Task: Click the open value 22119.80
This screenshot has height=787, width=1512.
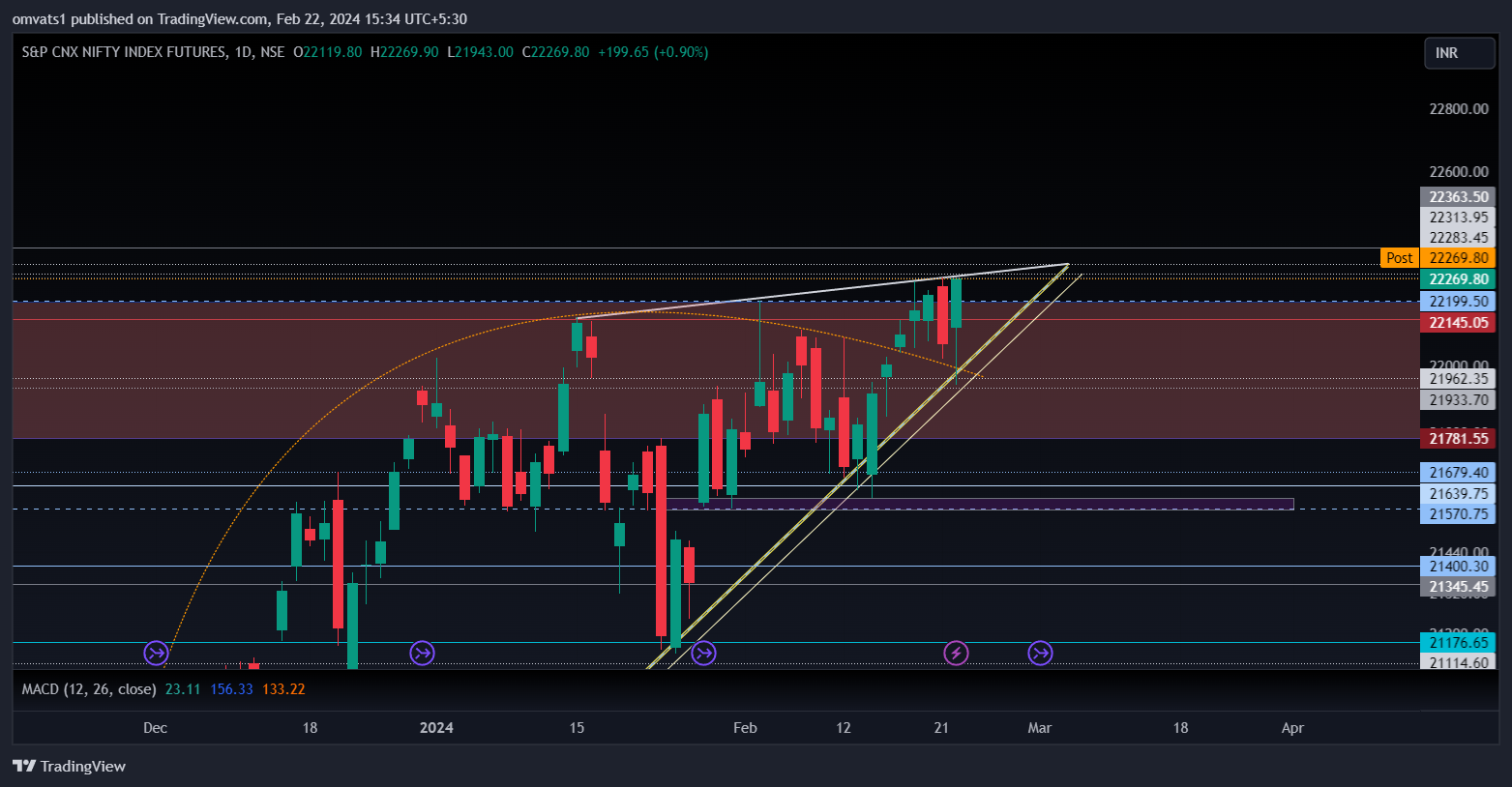Action: click(x=333, y=52)
